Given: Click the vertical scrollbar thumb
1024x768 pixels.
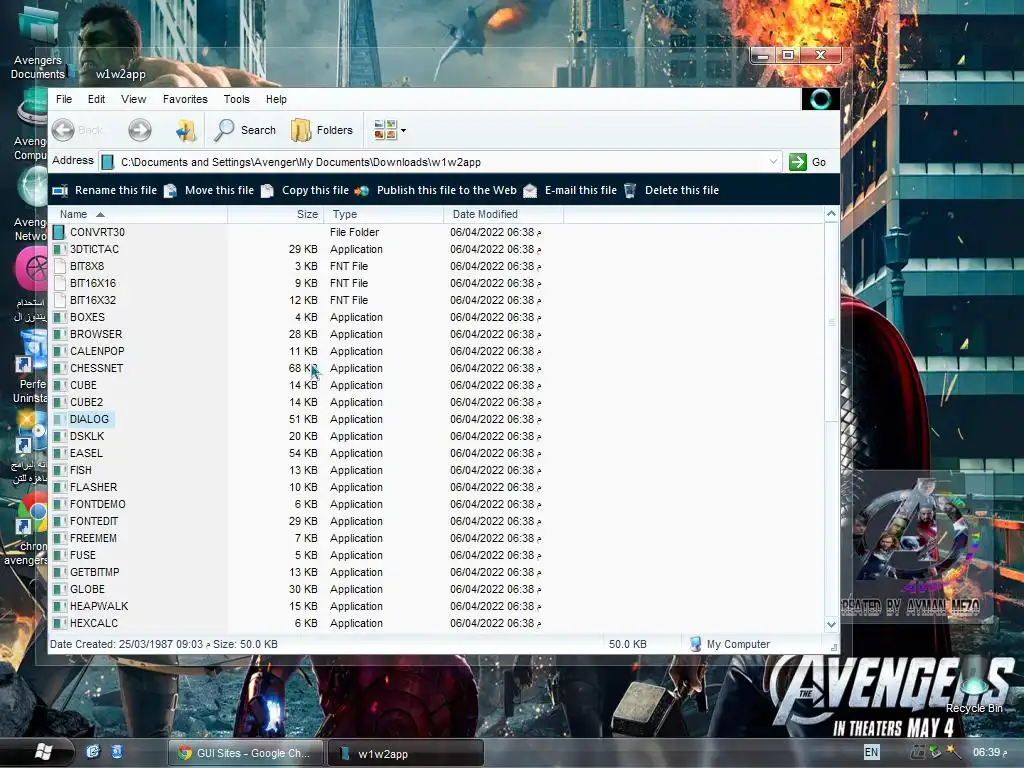Looking at the screenshot, I should 831,322.
